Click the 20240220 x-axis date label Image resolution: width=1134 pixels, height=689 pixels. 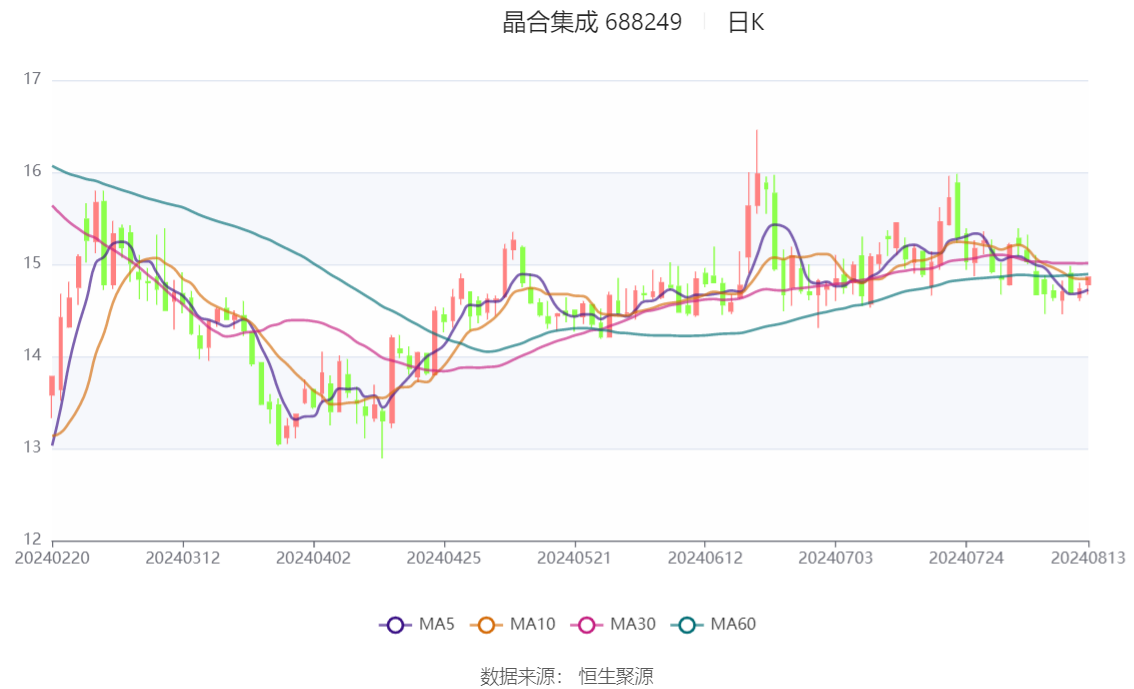pos(52,558)
